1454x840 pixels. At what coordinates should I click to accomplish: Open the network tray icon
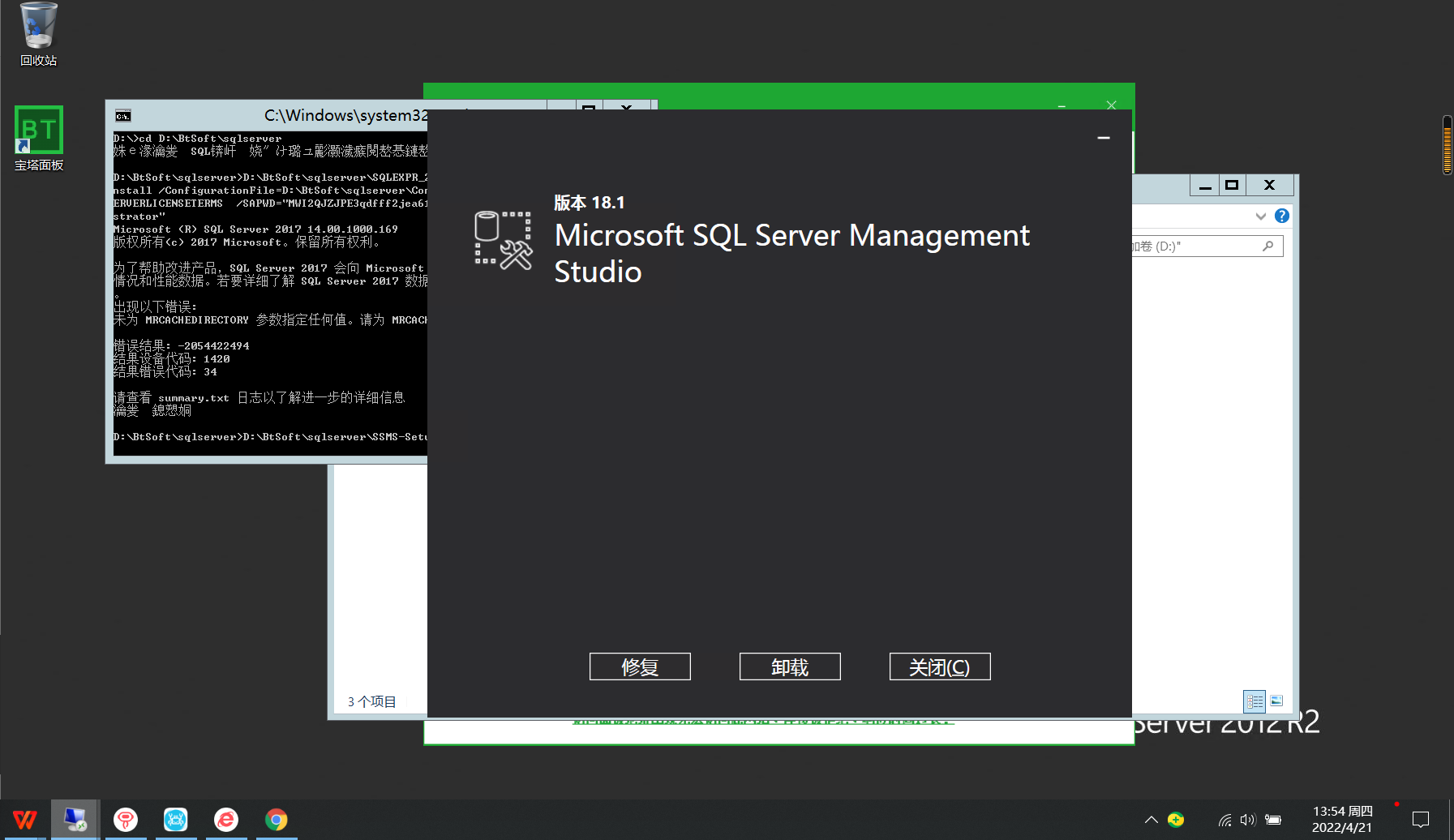1225,820
